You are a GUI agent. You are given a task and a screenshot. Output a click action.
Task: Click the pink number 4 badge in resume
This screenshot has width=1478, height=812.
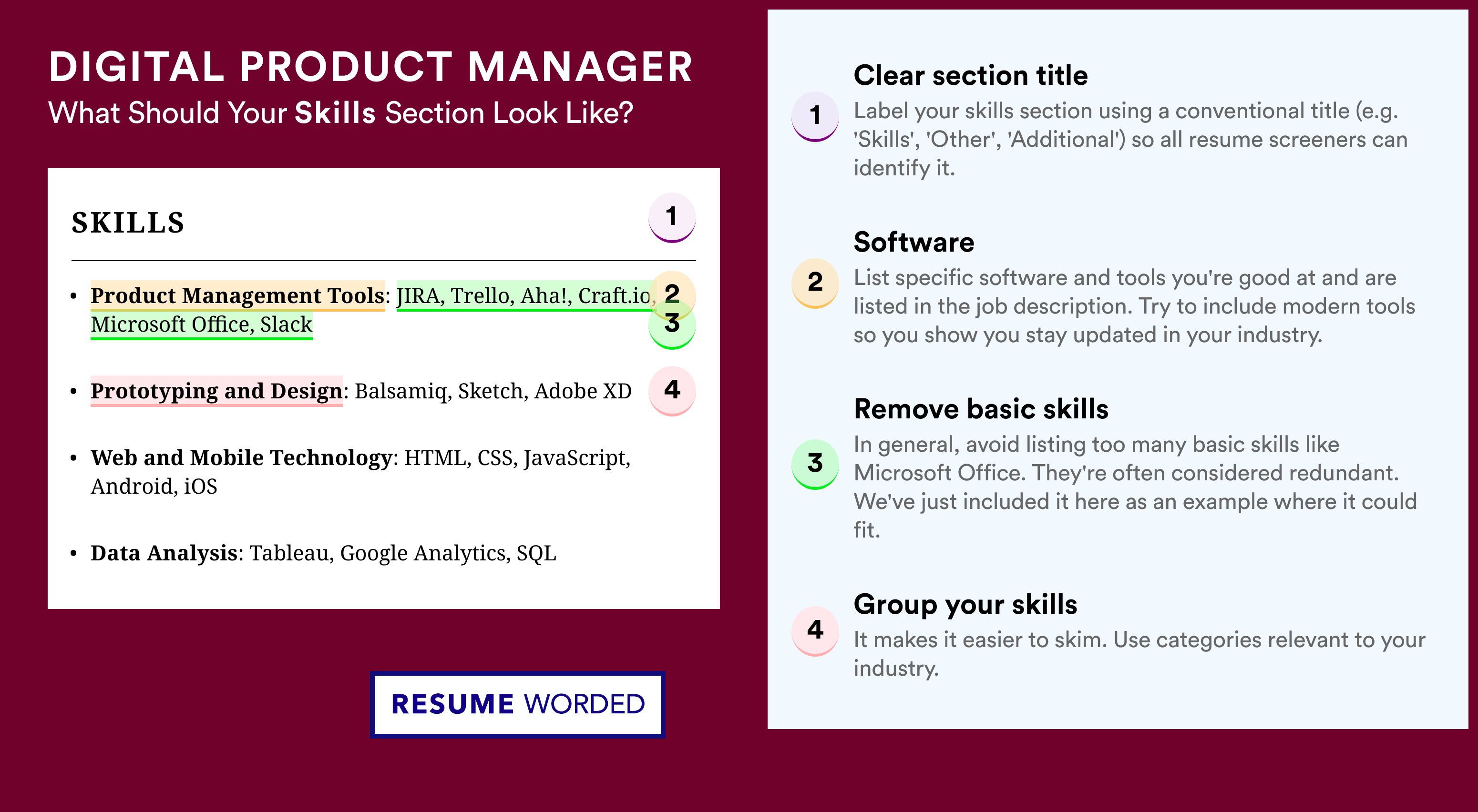click(x=672, y=391)
